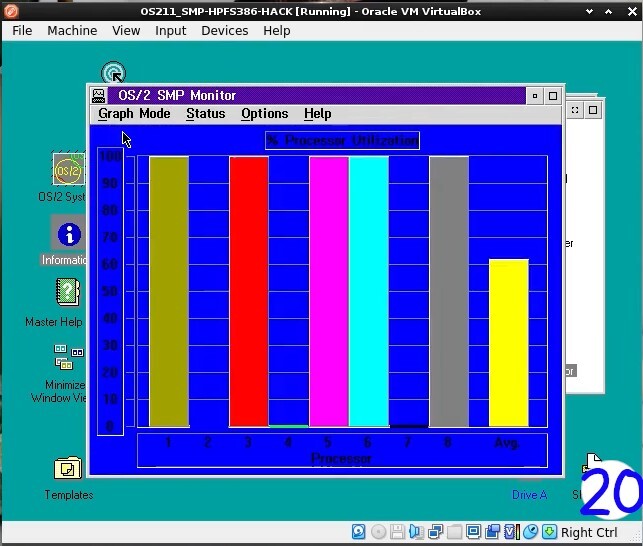
Task: Open VirtualBox File menu
Action: pos(22,31)
